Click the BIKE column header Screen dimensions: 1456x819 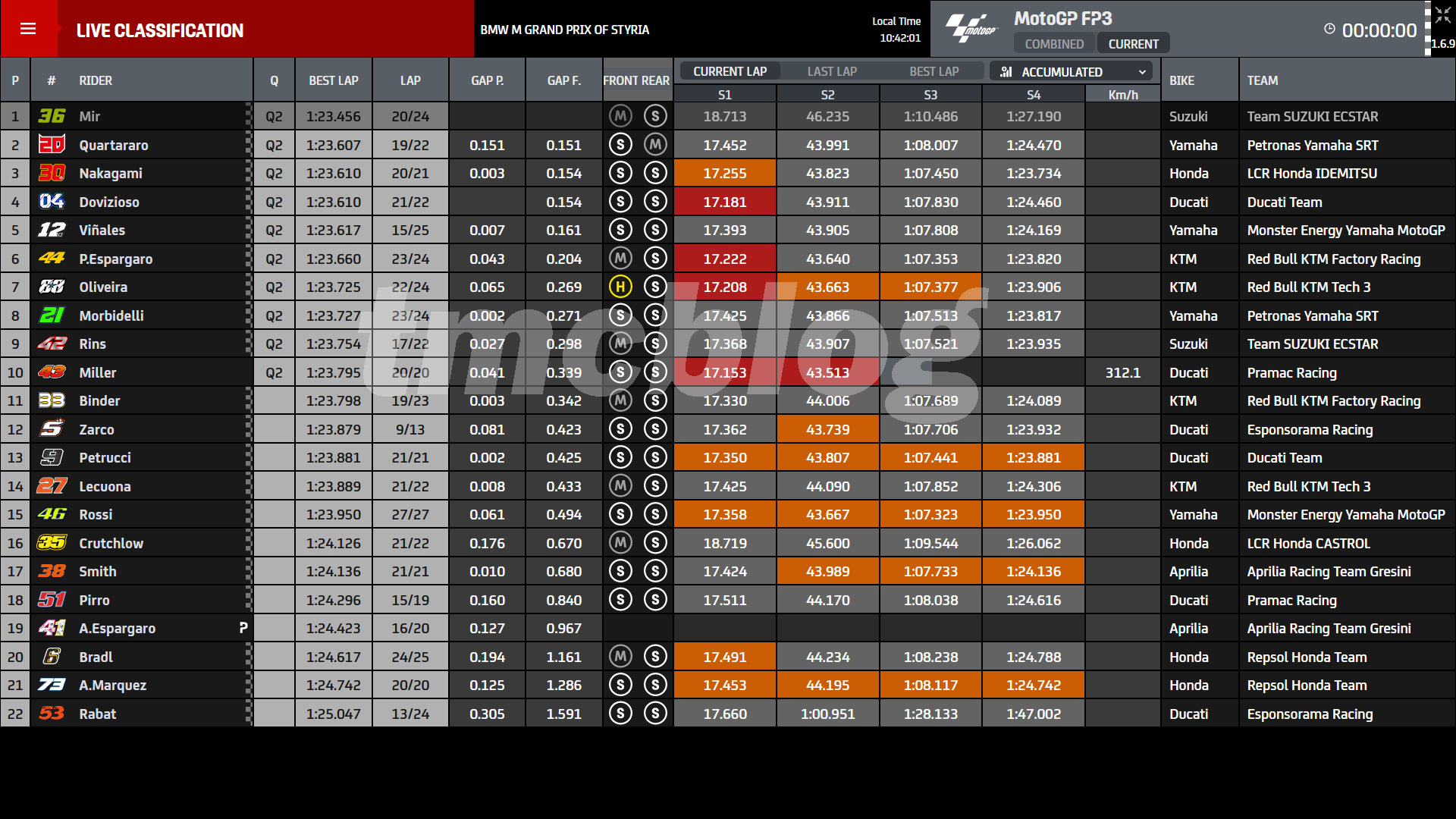(x=1181, y=80)
